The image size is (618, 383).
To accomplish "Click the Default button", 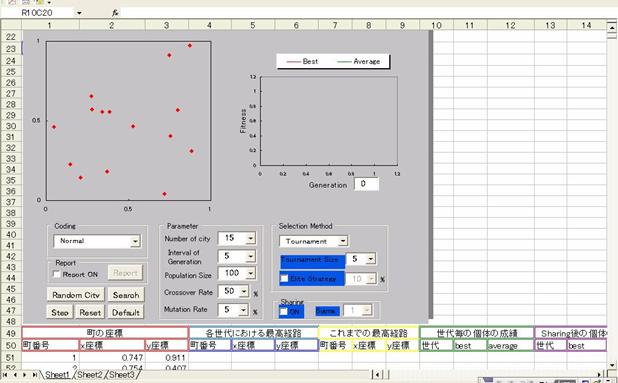I will coord(126,312).
